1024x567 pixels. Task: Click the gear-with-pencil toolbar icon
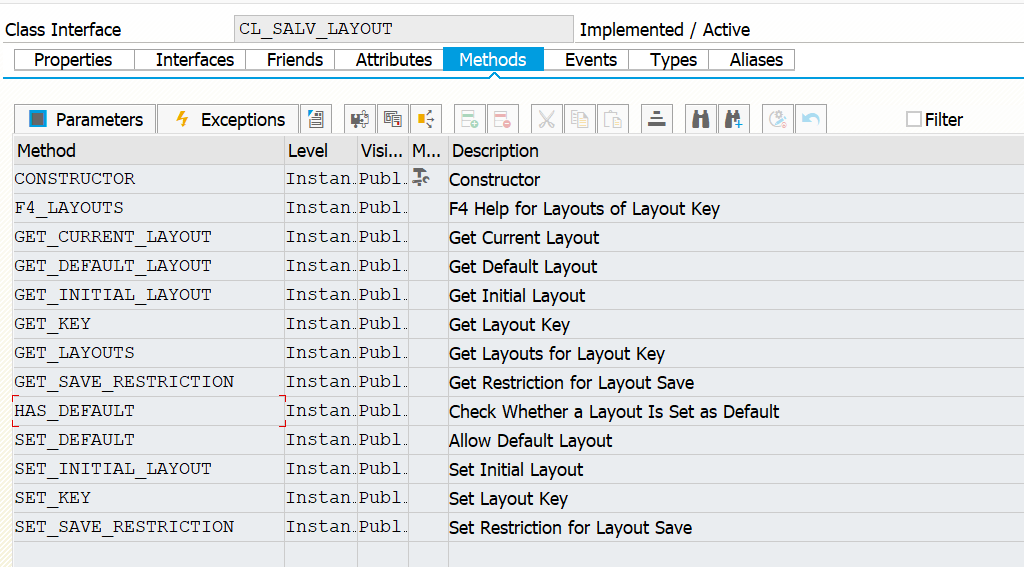(x=778, y=119)
